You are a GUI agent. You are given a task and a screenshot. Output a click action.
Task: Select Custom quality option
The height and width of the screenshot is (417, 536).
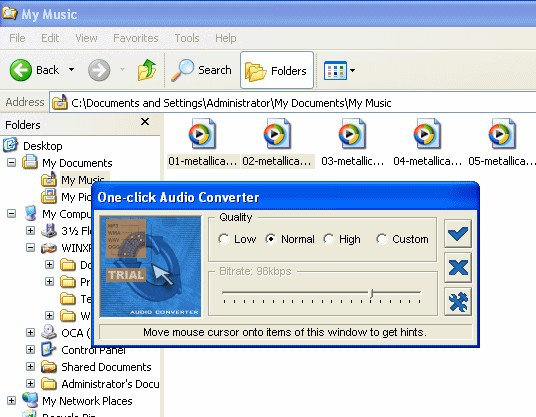pos(402,239)
